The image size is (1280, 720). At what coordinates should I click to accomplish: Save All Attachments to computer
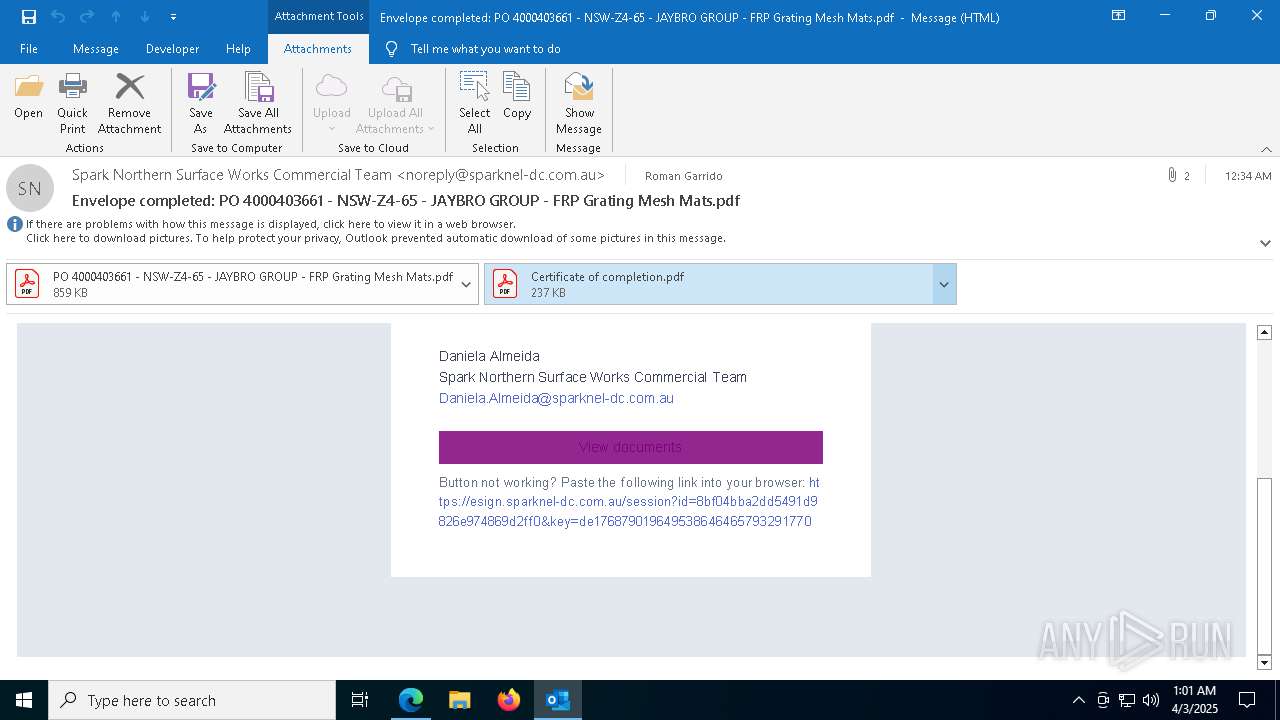258,104
